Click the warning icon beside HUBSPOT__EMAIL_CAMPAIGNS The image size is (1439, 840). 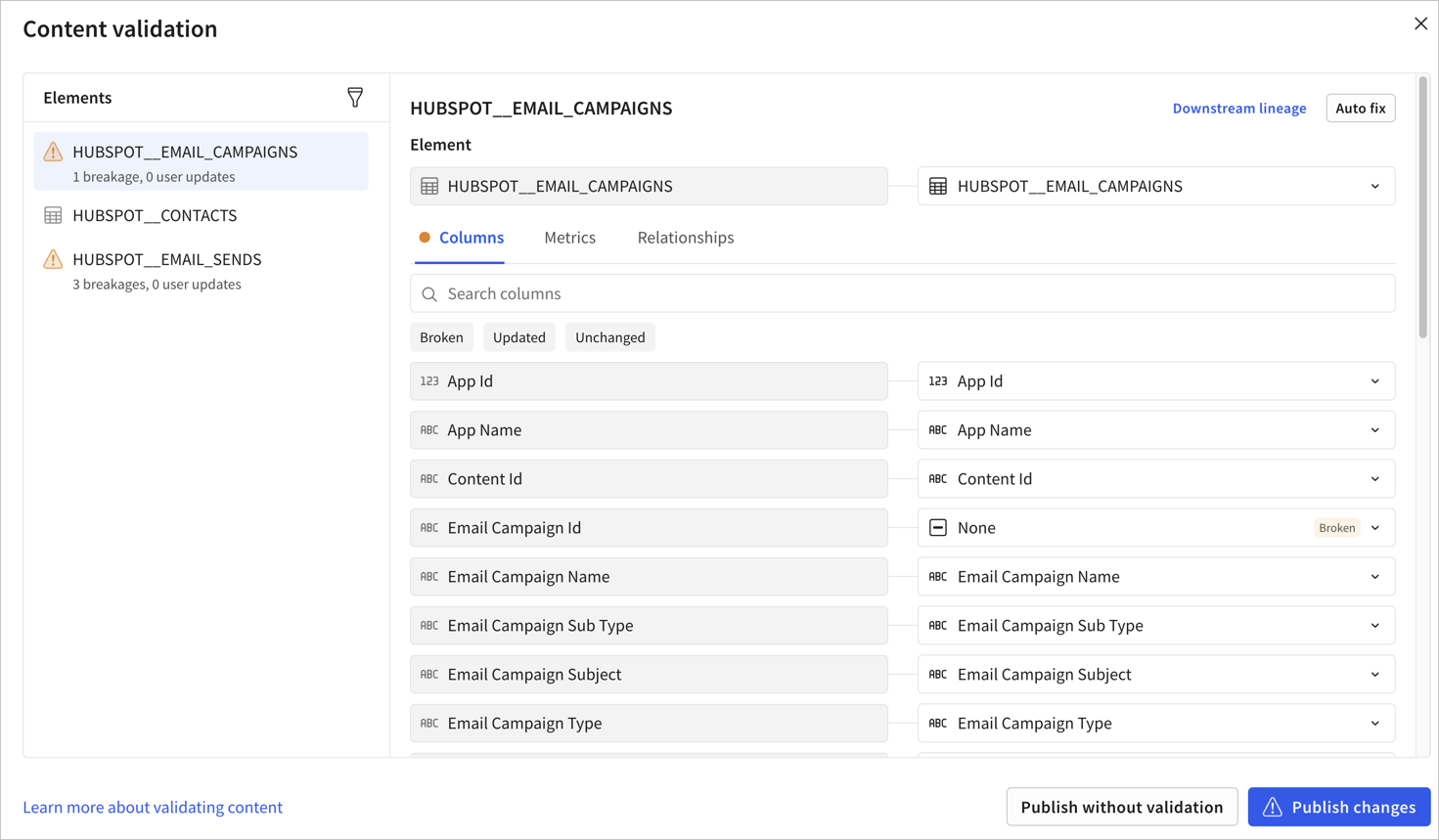(52, 152)
